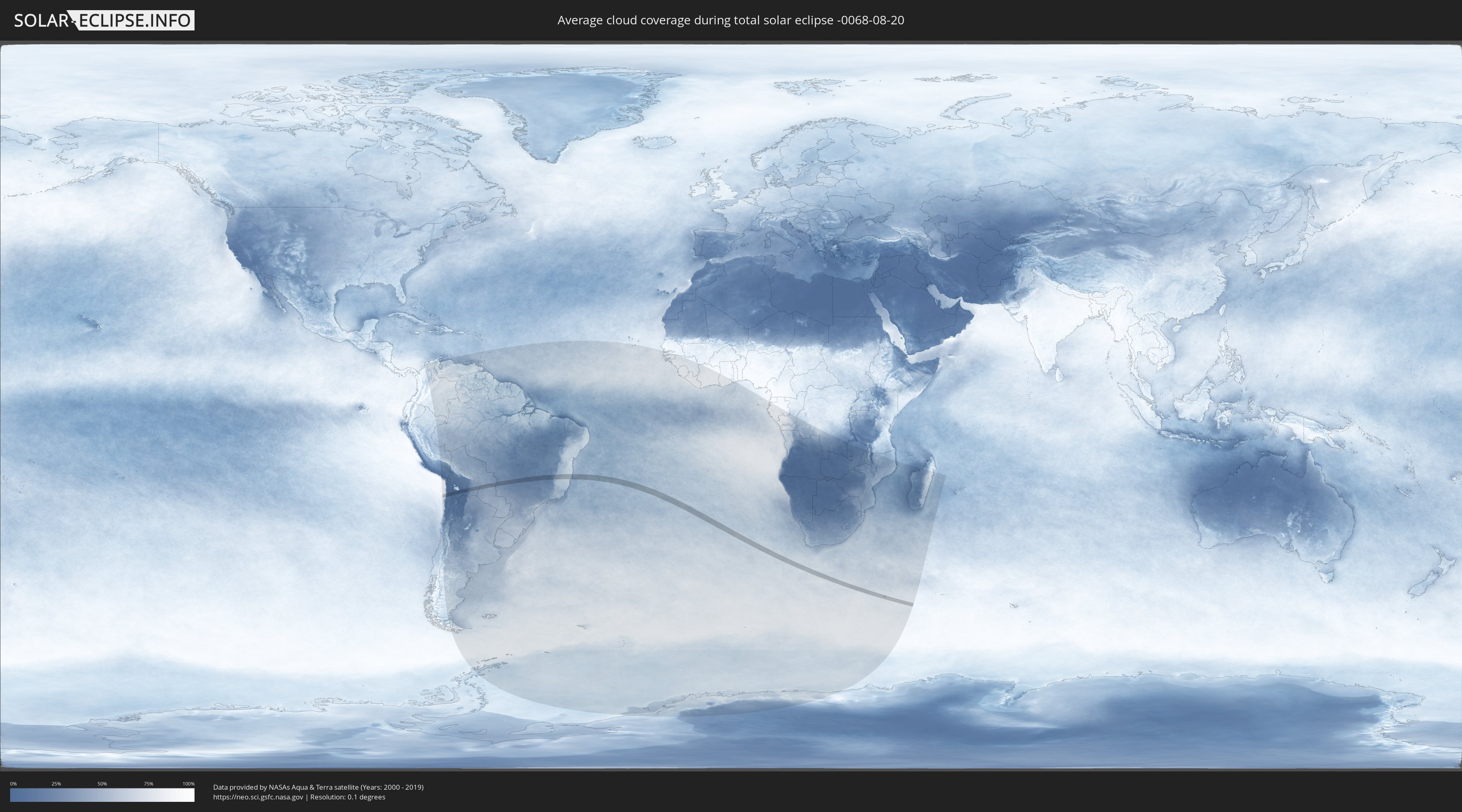
Task: Click the cloud coverage color gradient legend
Action: pyautogui.click(x=102, y=795)
